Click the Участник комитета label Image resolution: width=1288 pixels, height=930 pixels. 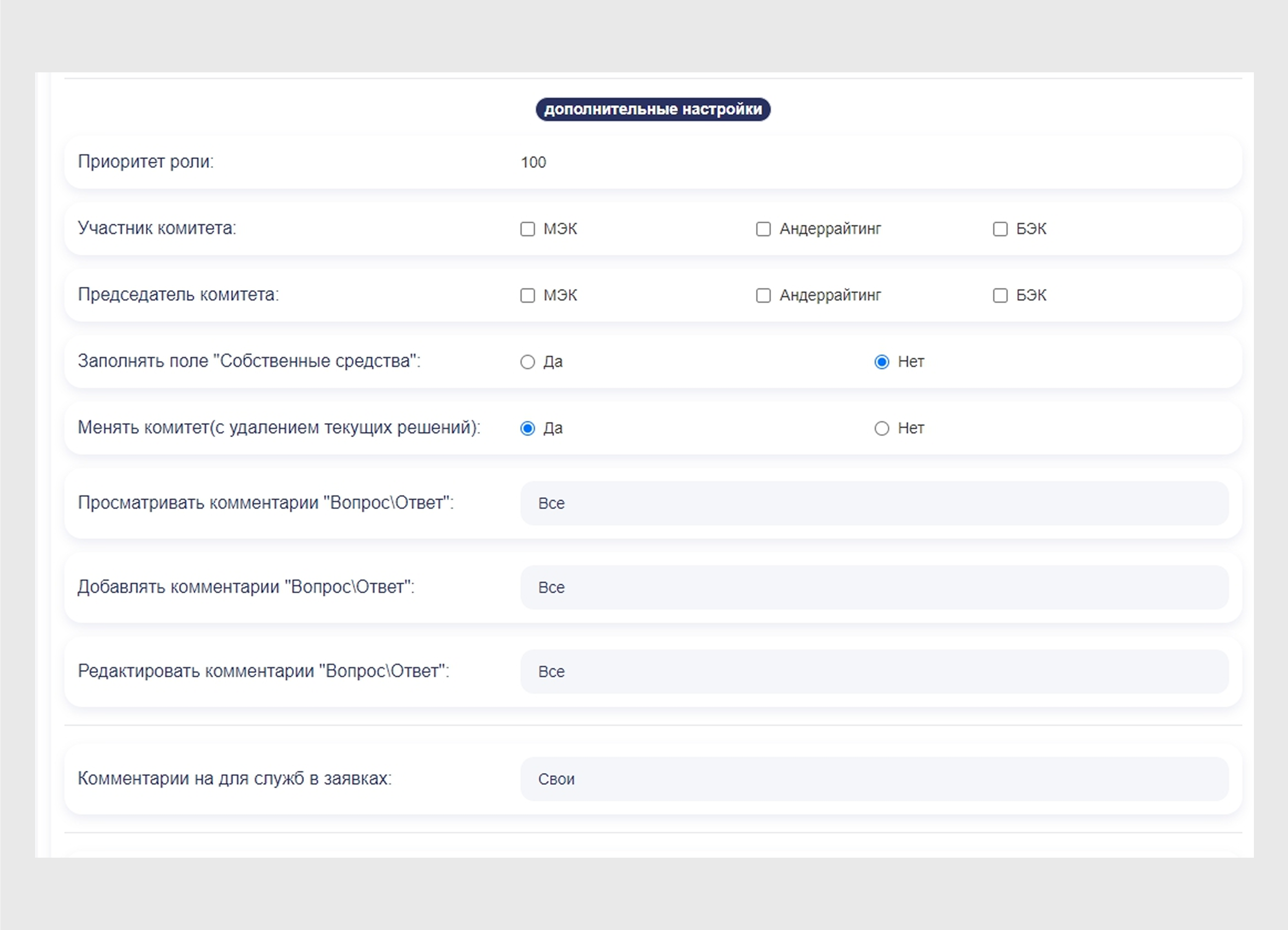(x=158, y=228)
